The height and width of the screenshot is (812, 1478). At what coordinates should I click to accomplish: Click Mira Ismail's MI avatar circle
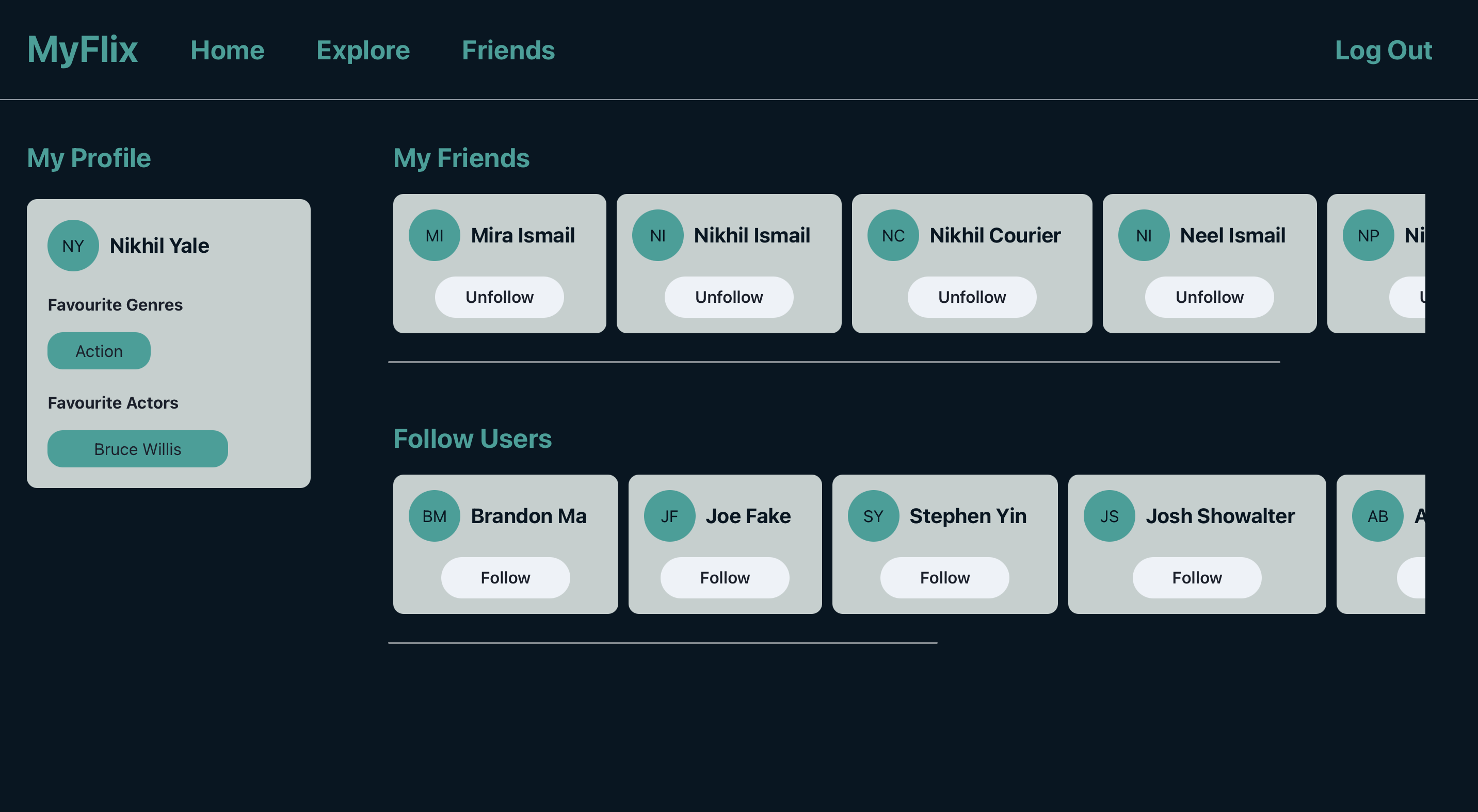(x=435, y=235)
